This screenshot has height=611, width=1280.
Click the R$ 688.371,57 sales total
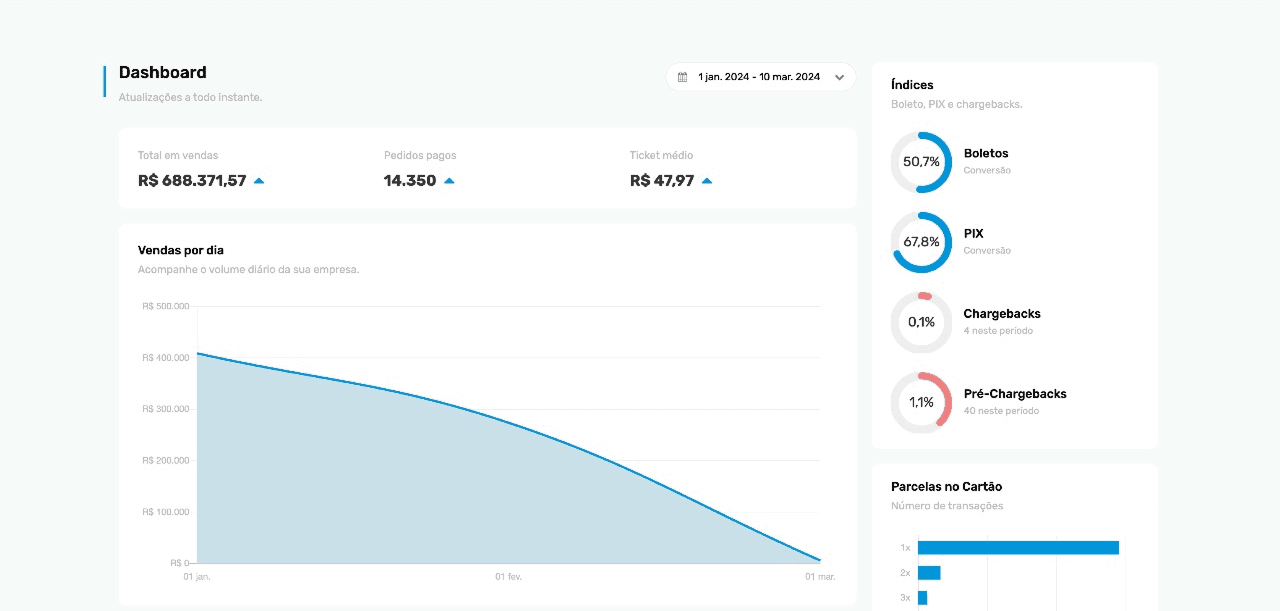click(191, 181)
